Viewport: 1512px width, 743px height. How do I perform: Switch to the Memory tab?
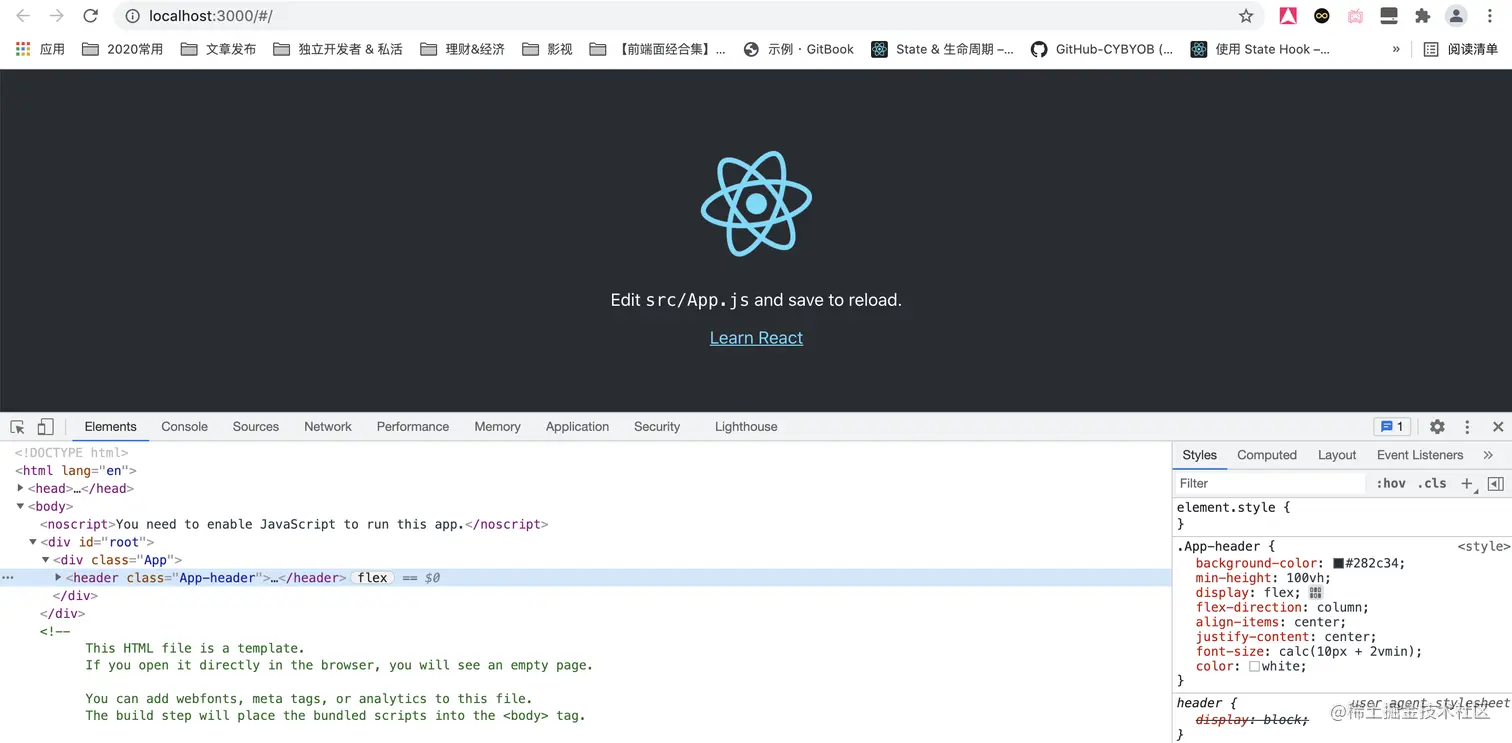tap(497, 427)
